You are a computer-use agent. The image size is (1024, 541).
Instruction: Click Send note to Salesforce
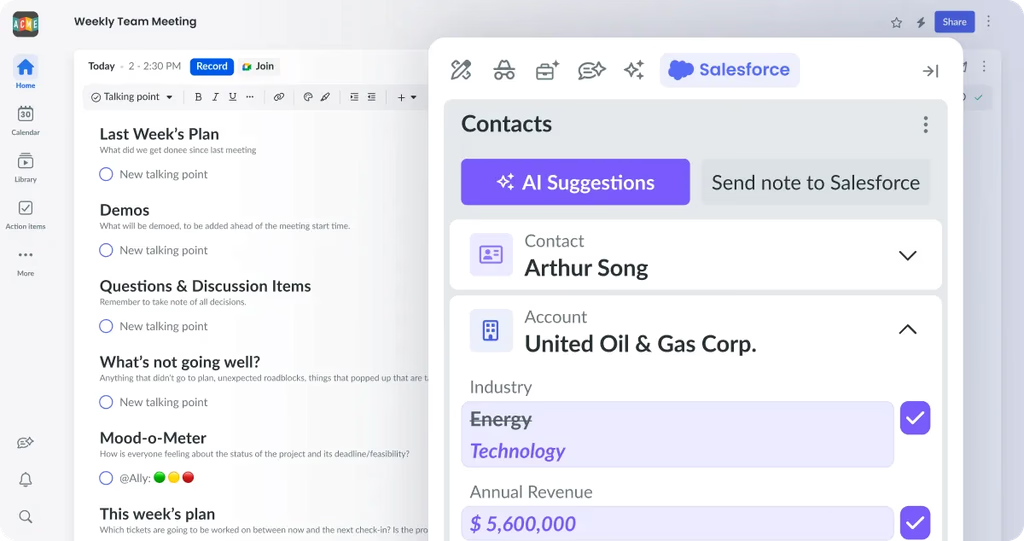click(x=816, y=182)
